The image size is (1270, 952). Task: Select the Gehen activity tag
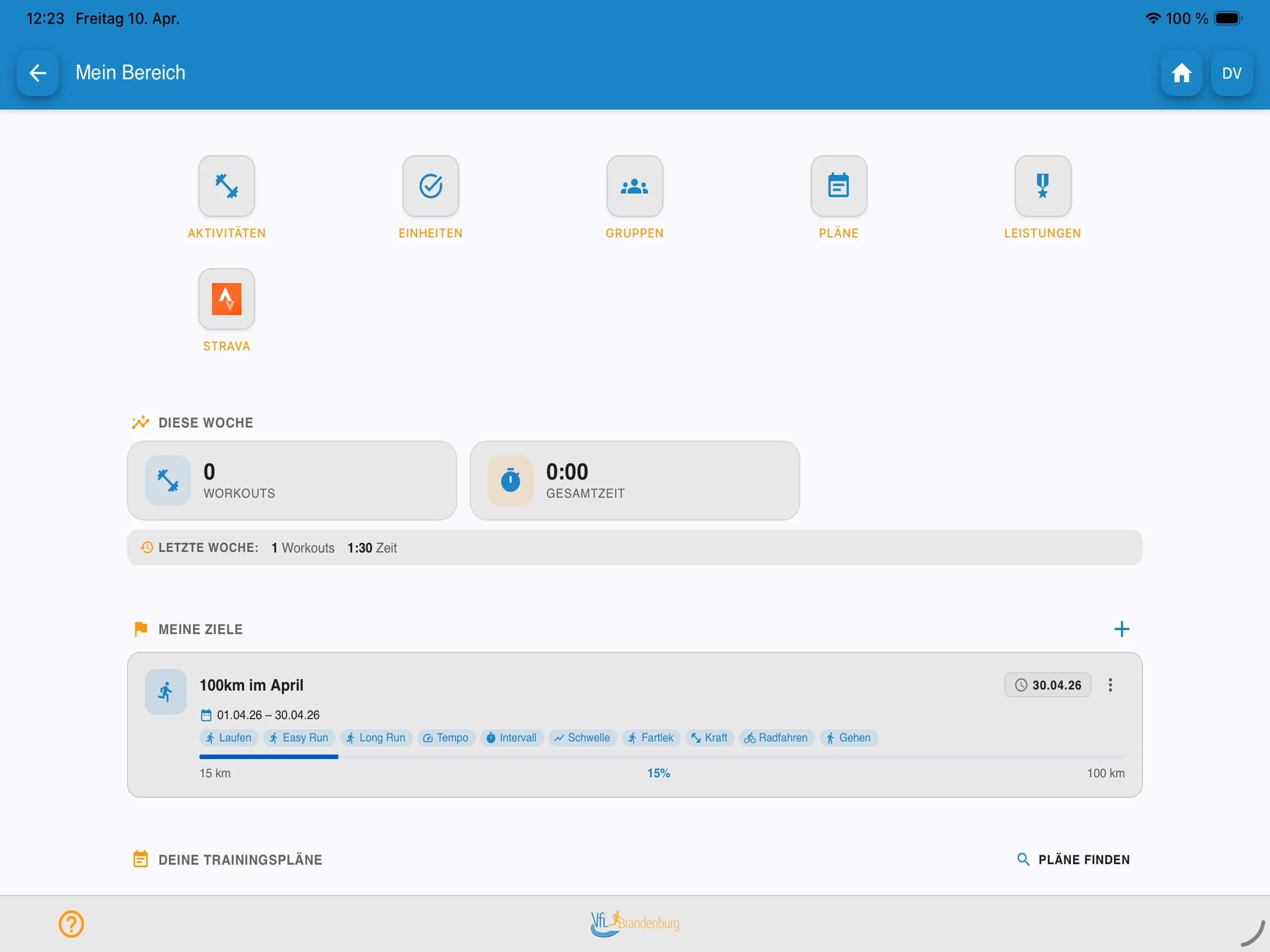849,738
